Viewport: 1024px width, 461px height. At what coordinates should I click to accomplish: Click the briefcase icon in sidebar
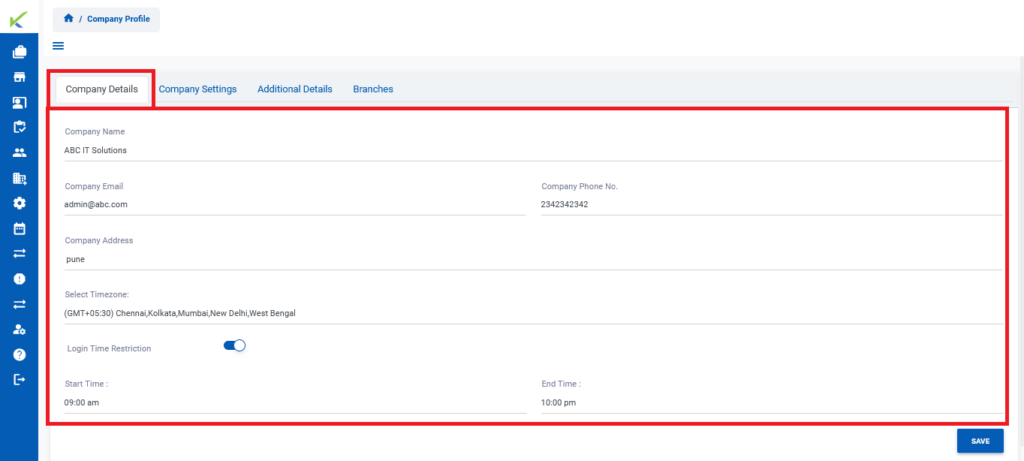pyautogui.click(x=20, y=52)
